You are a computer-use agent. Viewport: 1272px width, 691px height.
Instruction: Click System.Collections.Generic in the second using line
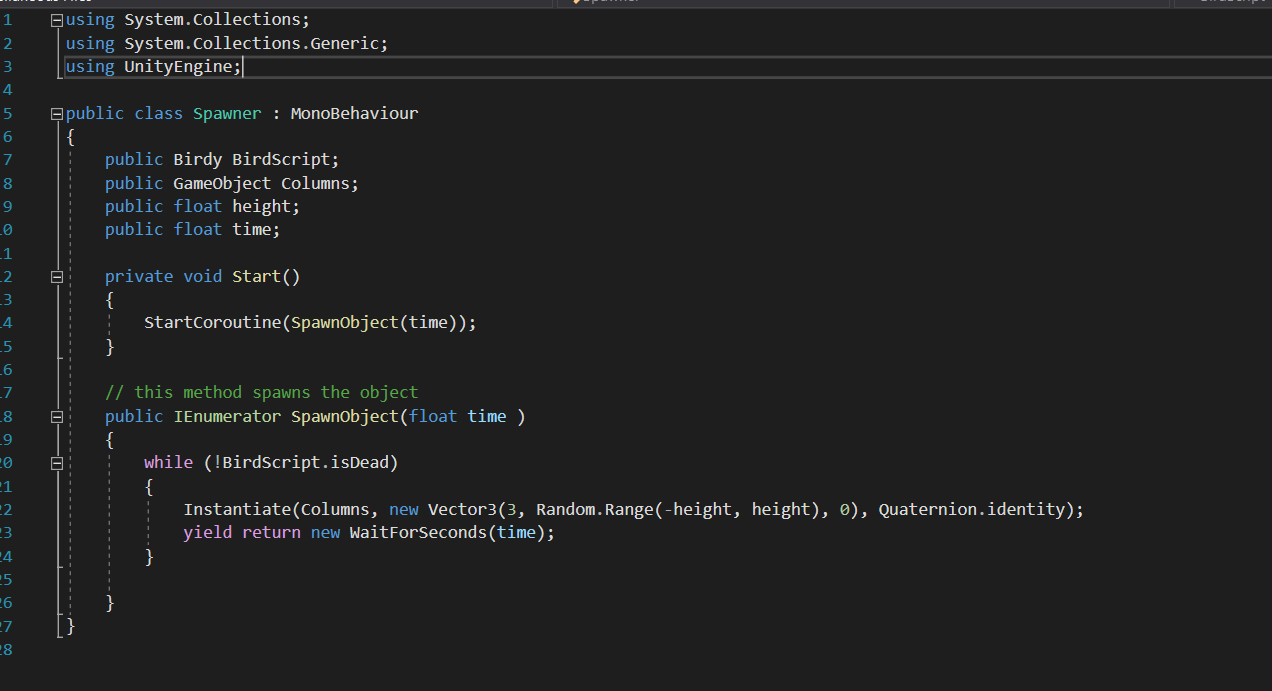pyautogui.click(x=251, y=43)
